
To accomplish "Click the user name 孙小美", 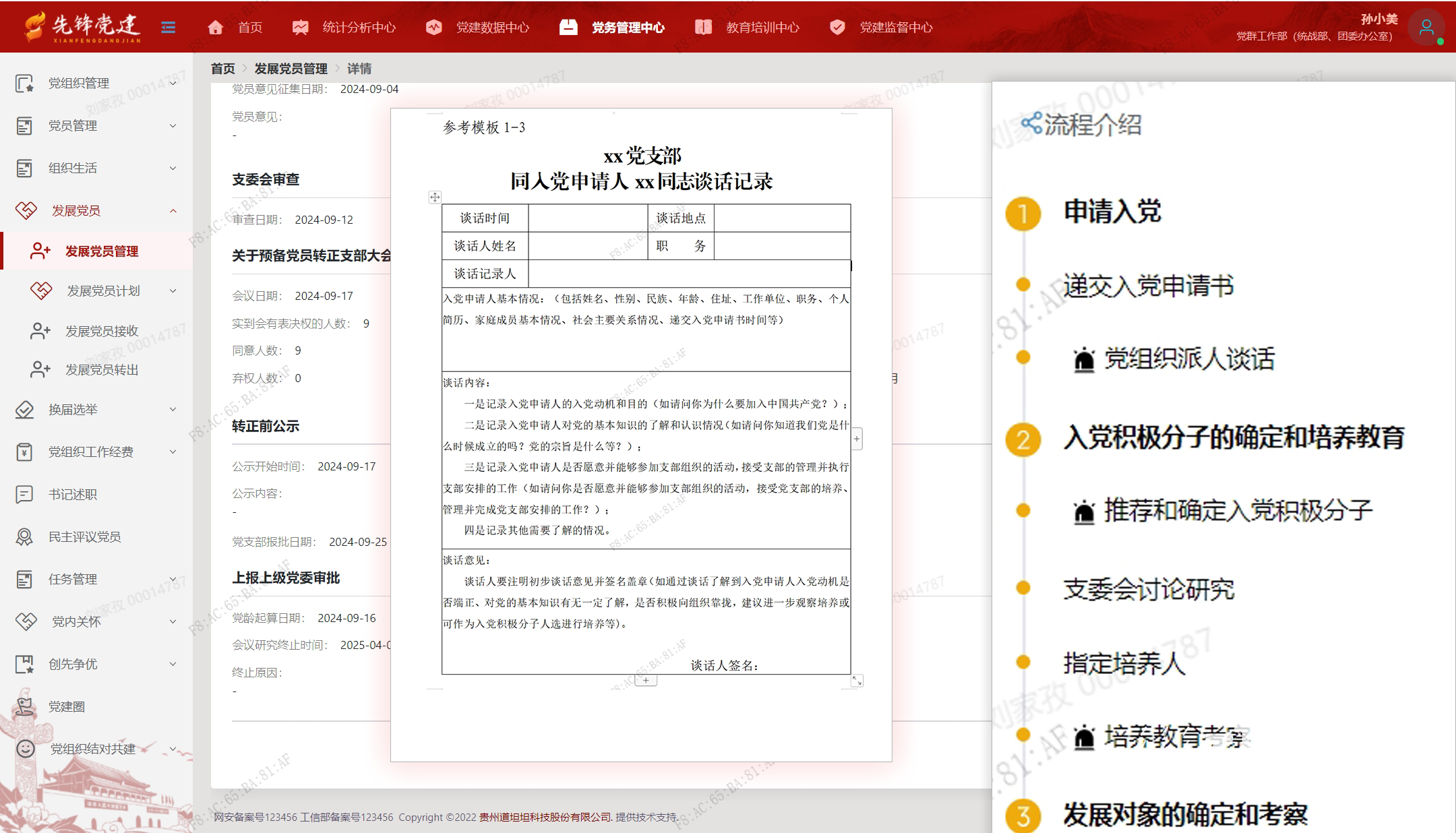I will coord(1379,19).
